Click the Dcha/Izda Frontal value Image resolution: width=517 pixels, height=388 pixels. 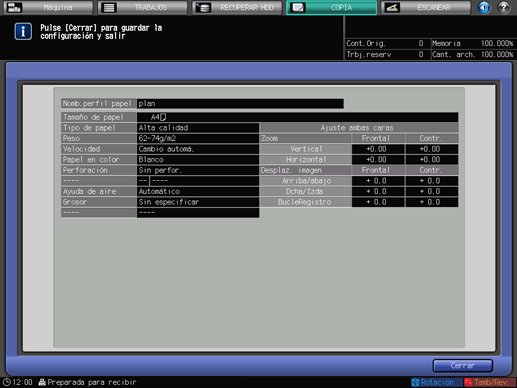click(378, 191)
